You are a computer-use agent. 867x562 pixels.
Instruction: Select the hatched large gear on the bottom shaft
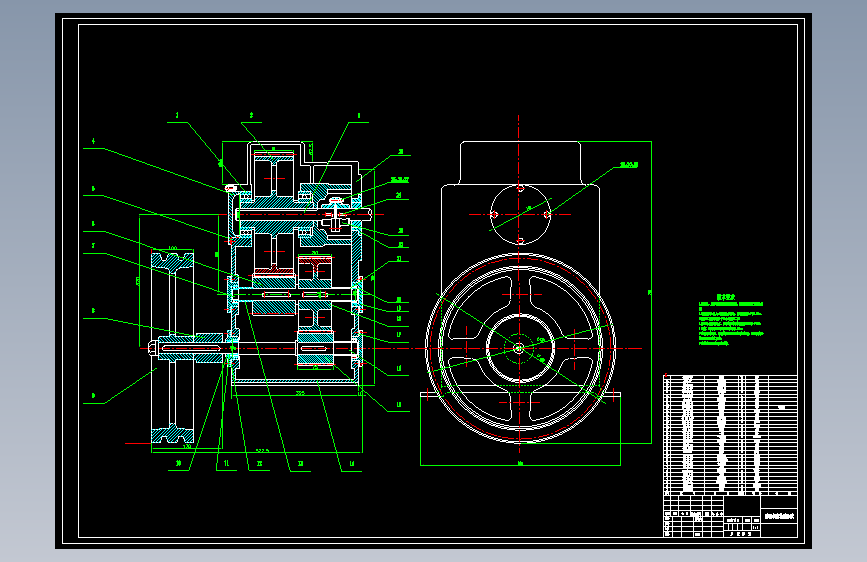[x=315, y=348]
